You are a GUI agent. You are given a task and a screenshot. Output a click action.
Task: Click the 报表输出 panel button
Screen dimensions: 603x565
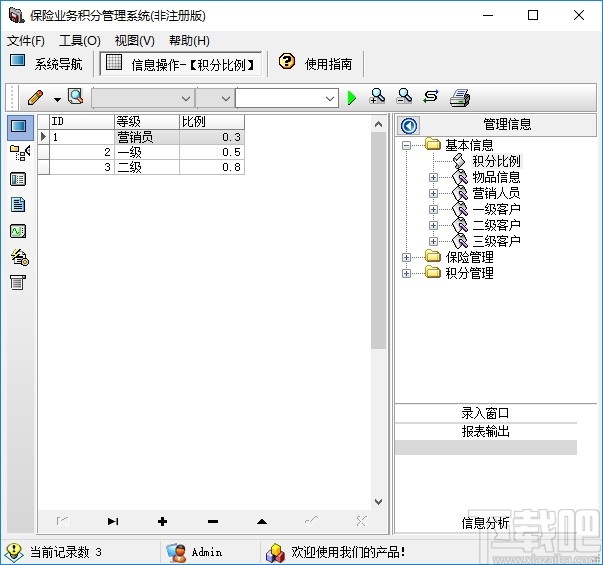tap(485, 432)
